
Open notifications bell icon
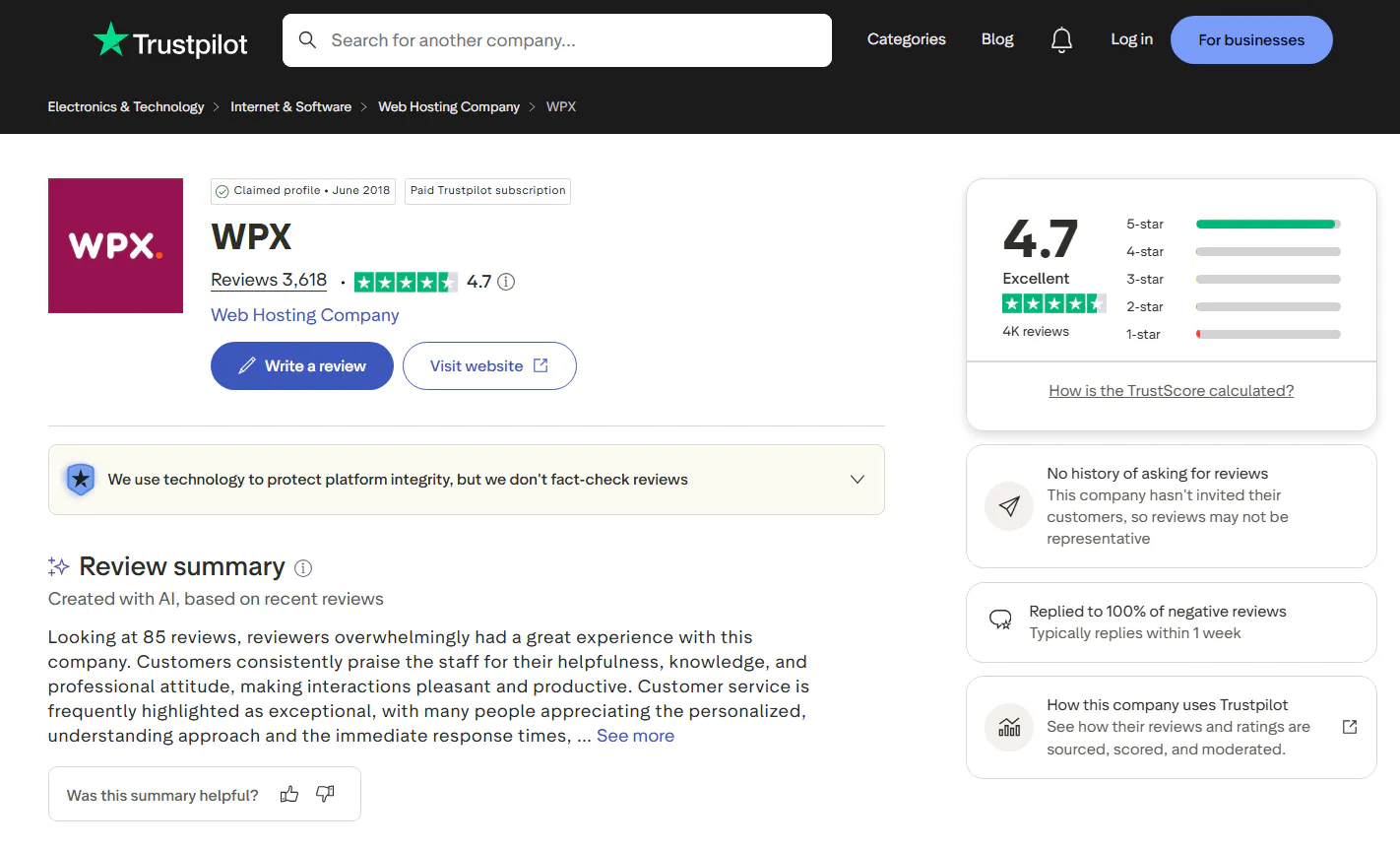(1061, 40)
